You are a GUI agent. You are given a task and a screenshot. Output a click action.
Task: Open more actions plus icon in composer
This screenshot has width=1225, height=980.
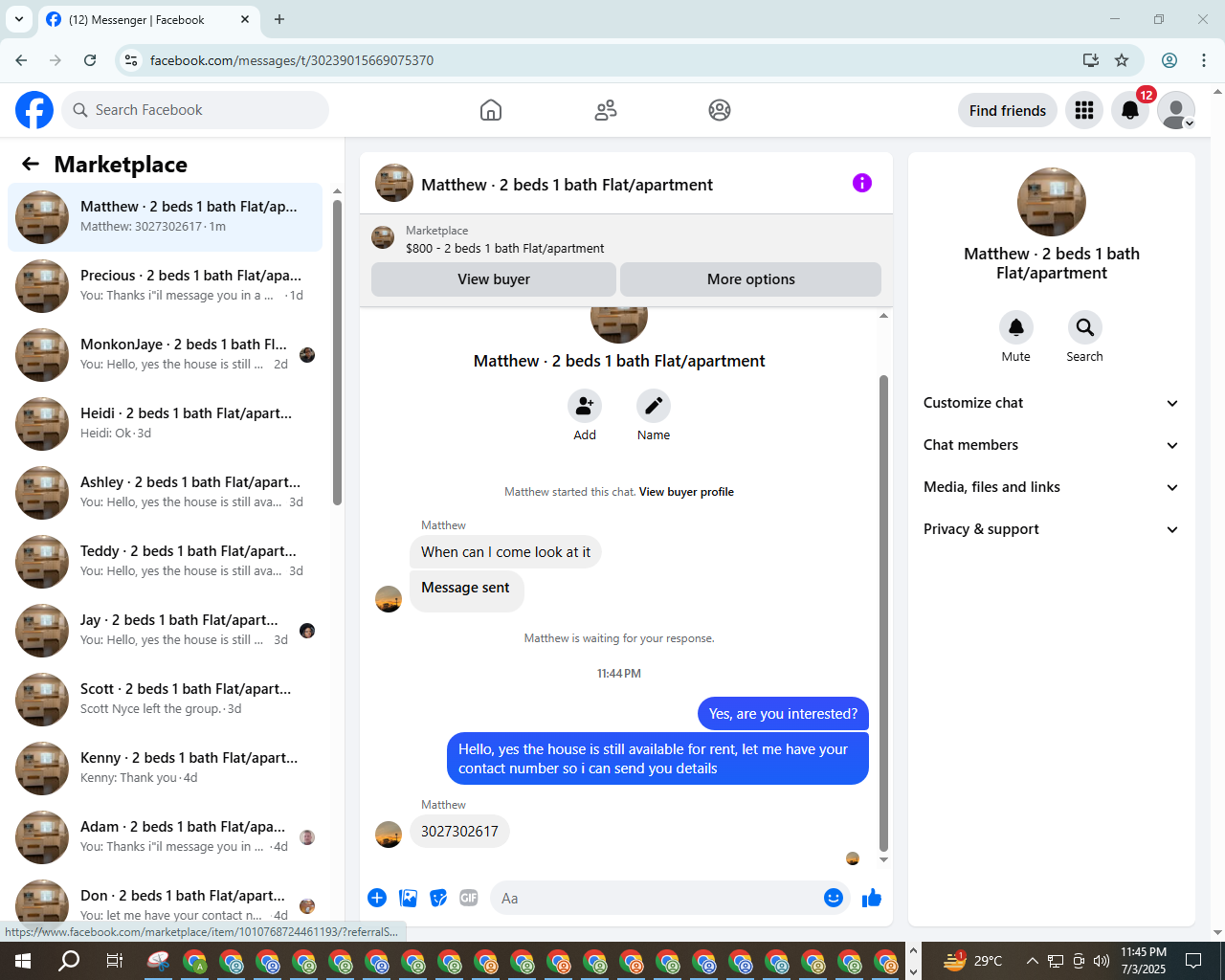pos(377,898)
